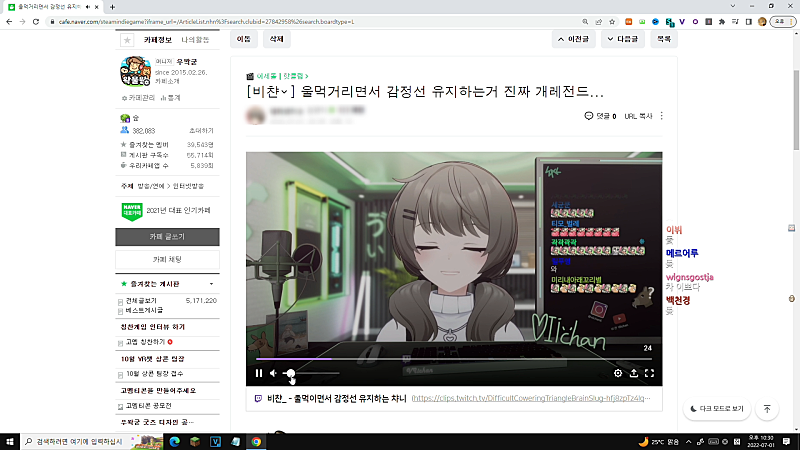Open the Chrome tab search chevron

pos(733,6)
